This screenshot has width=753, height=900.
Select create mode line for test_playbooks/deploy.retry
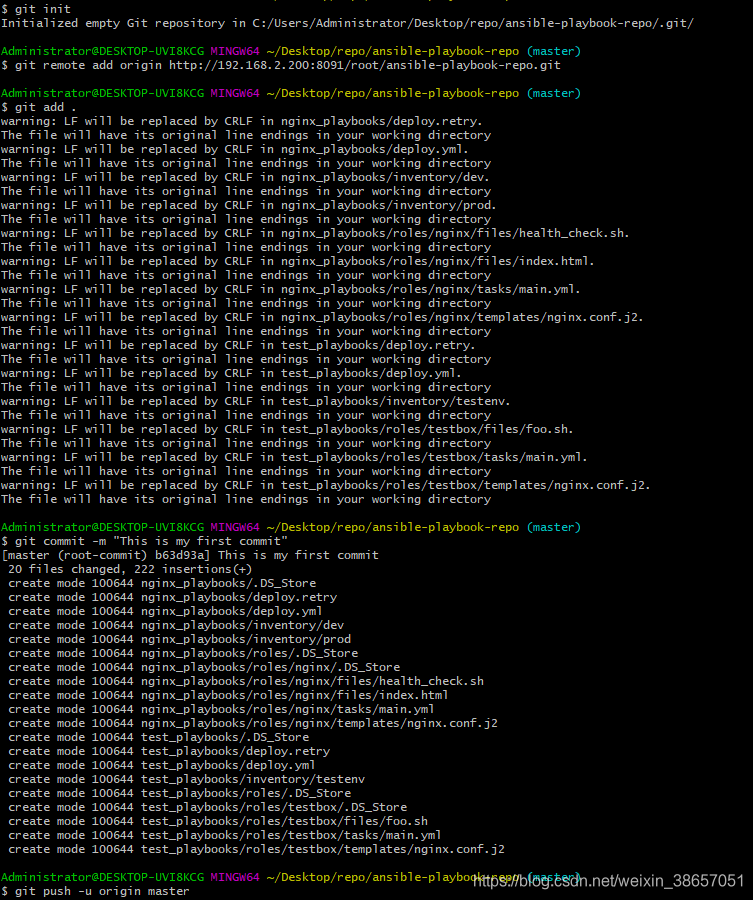169,751
